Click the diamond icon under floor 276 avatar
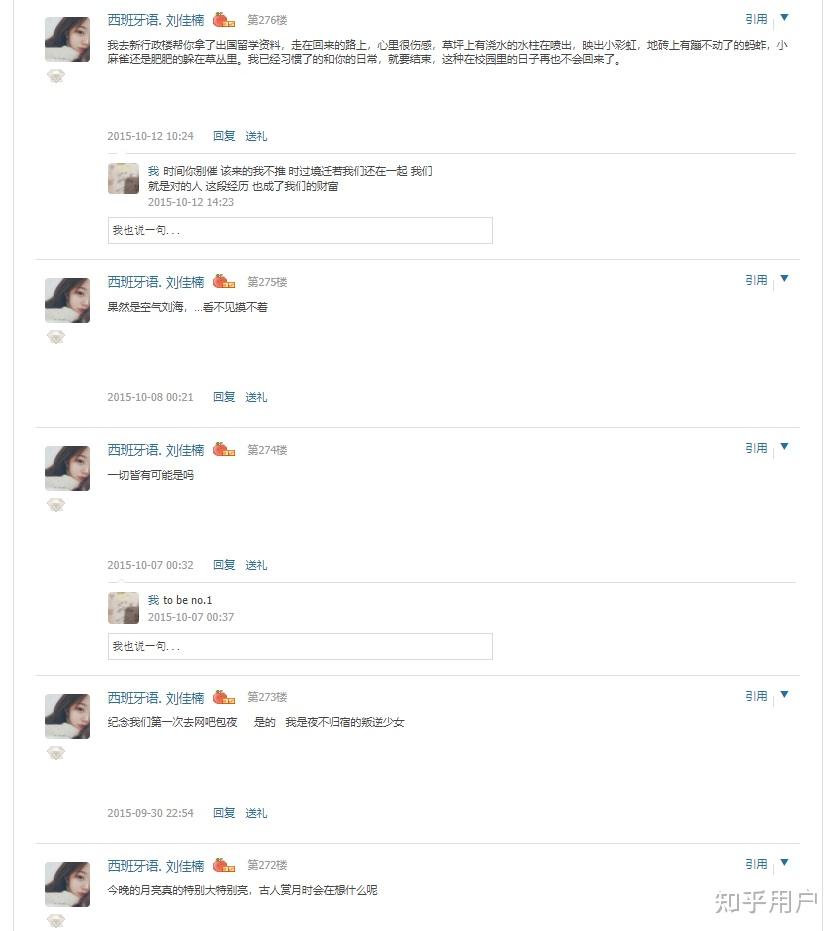 [x=56, y=75]
